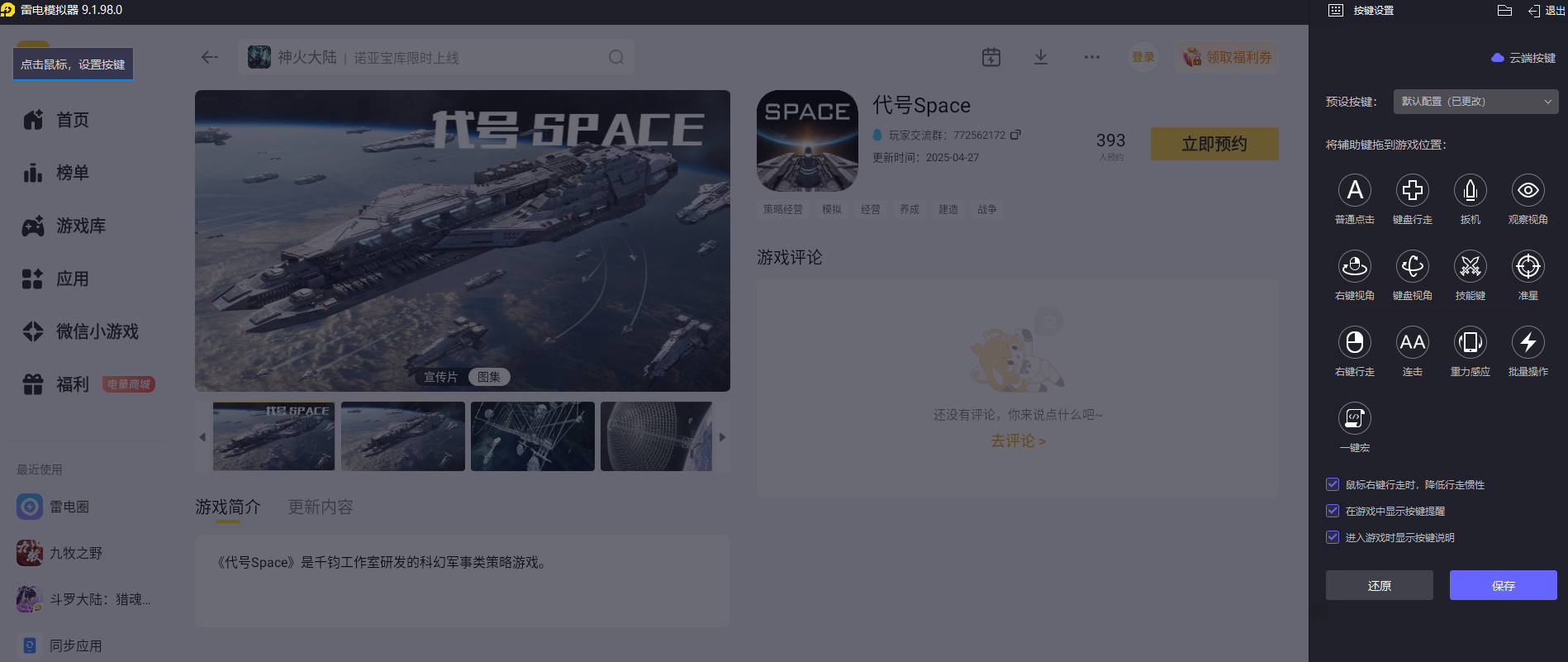
Task: Toggle 鼠标右键行走时，降低行走惯性 checkbox
Action: point(1333,484)
